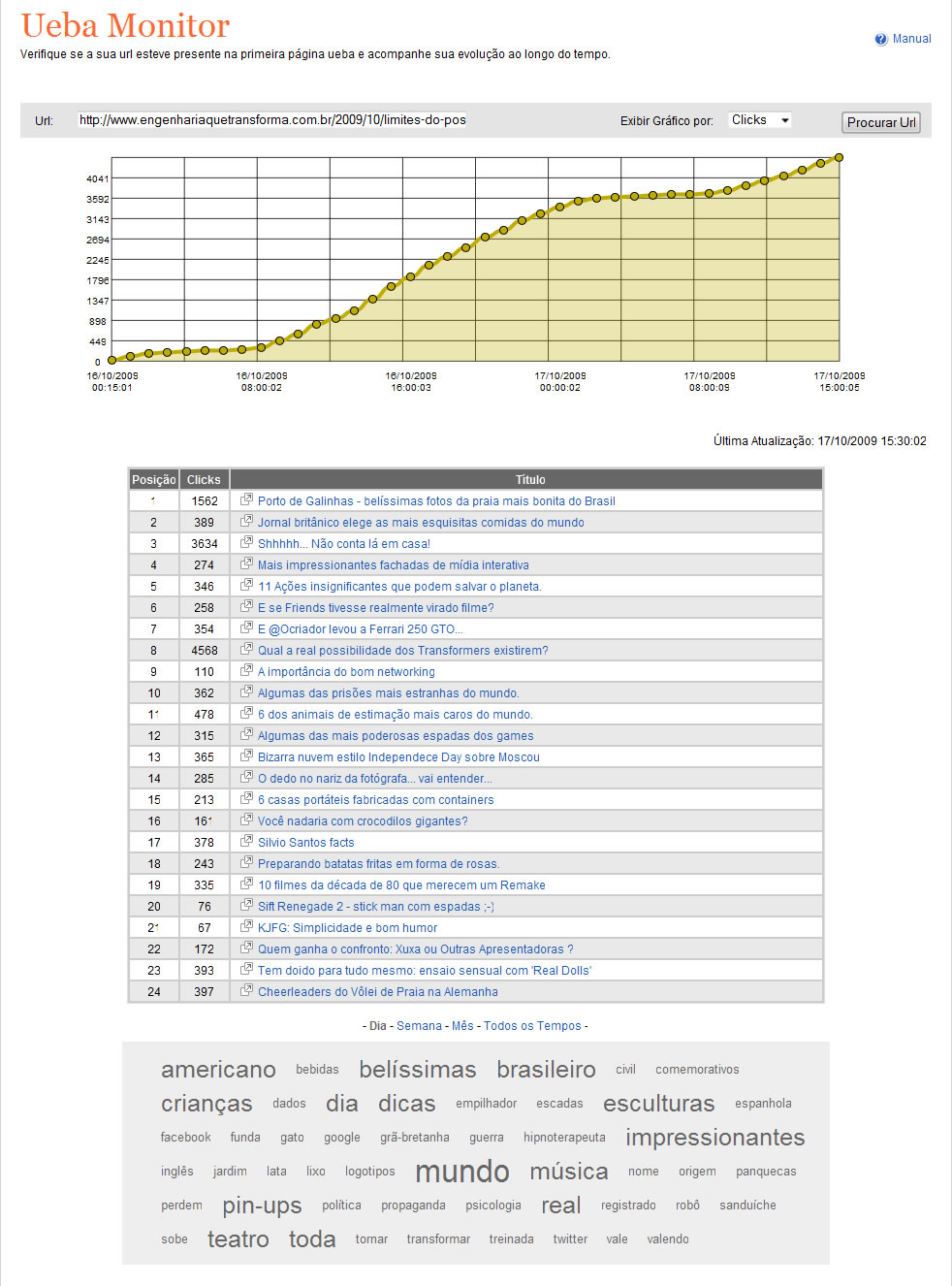Click external link icon beside Transformers row
Screen dimensions: 952x1286
pos(246,650)
